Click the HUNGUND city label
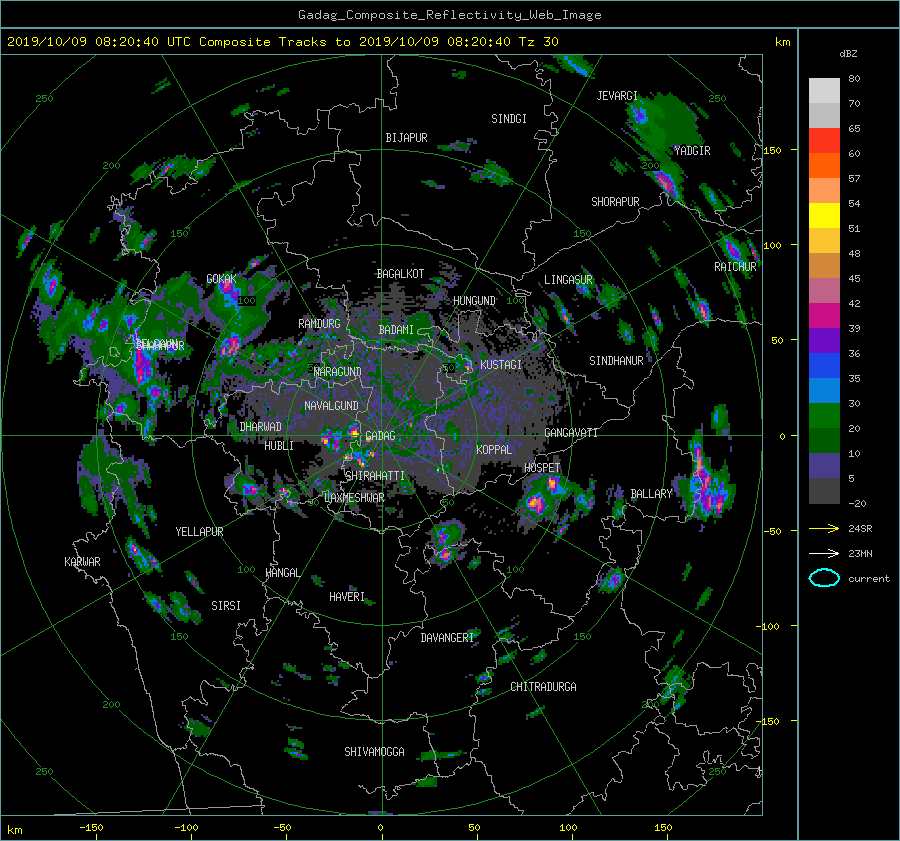This screenshot has height=841, width=900. coord(474,300)
